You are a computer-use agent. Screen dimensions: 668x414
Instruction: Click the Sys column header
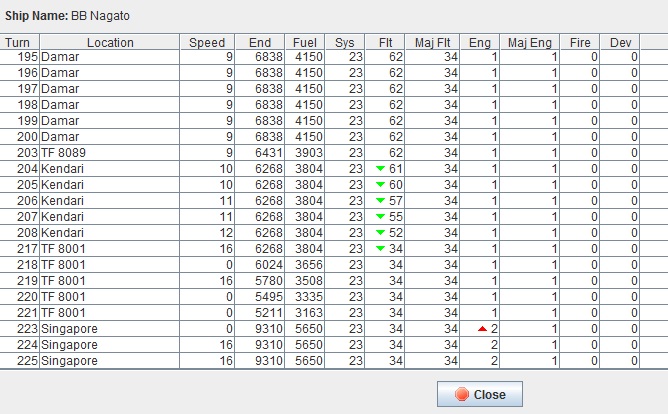tap(344, 42)
